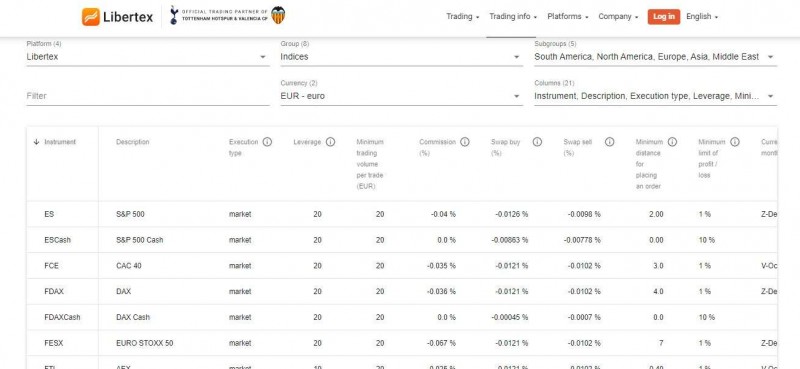Image resolution: width=800 pixels, height=369 pixels.
Task: Click the -0.0098 % swap sell value
Action: click(x=584, y=214)
